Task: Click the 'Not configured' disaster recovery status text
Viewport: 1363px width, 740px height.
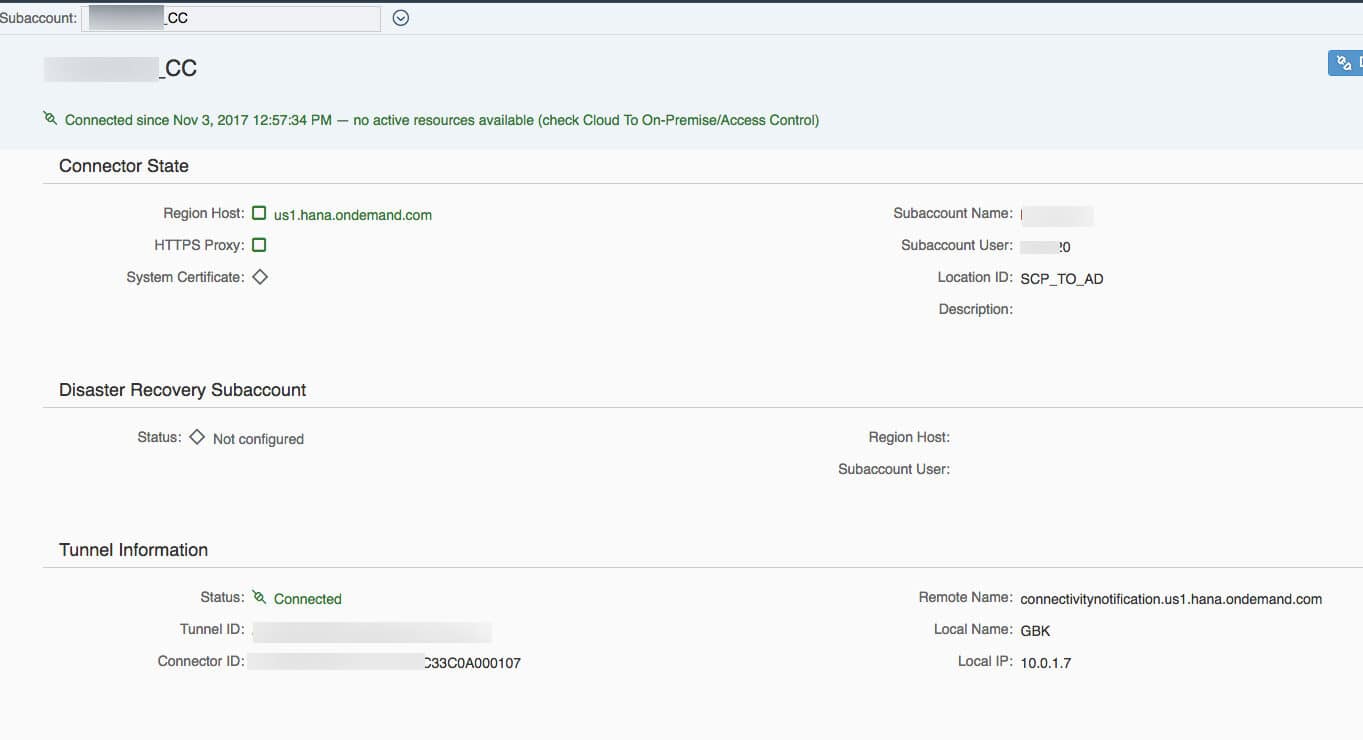Action: click(258, 439)
